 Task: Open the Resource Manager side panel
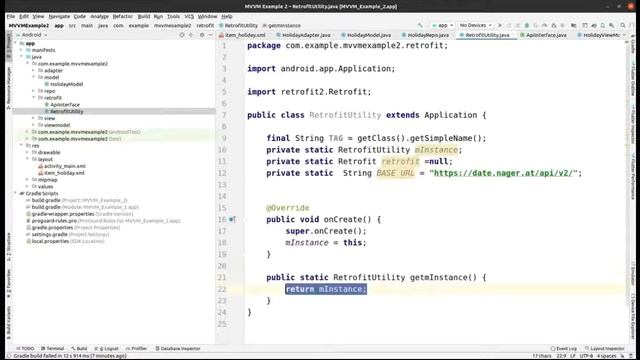(9, 88)
